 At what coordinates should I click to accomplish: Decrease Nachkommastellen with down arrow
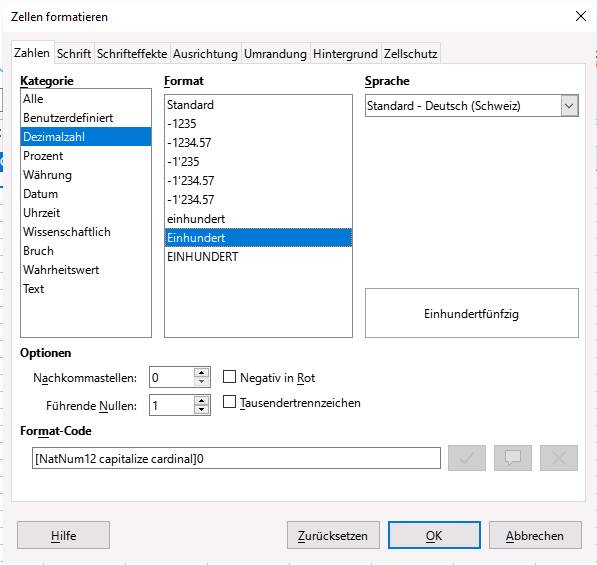(x=201, y=382)
